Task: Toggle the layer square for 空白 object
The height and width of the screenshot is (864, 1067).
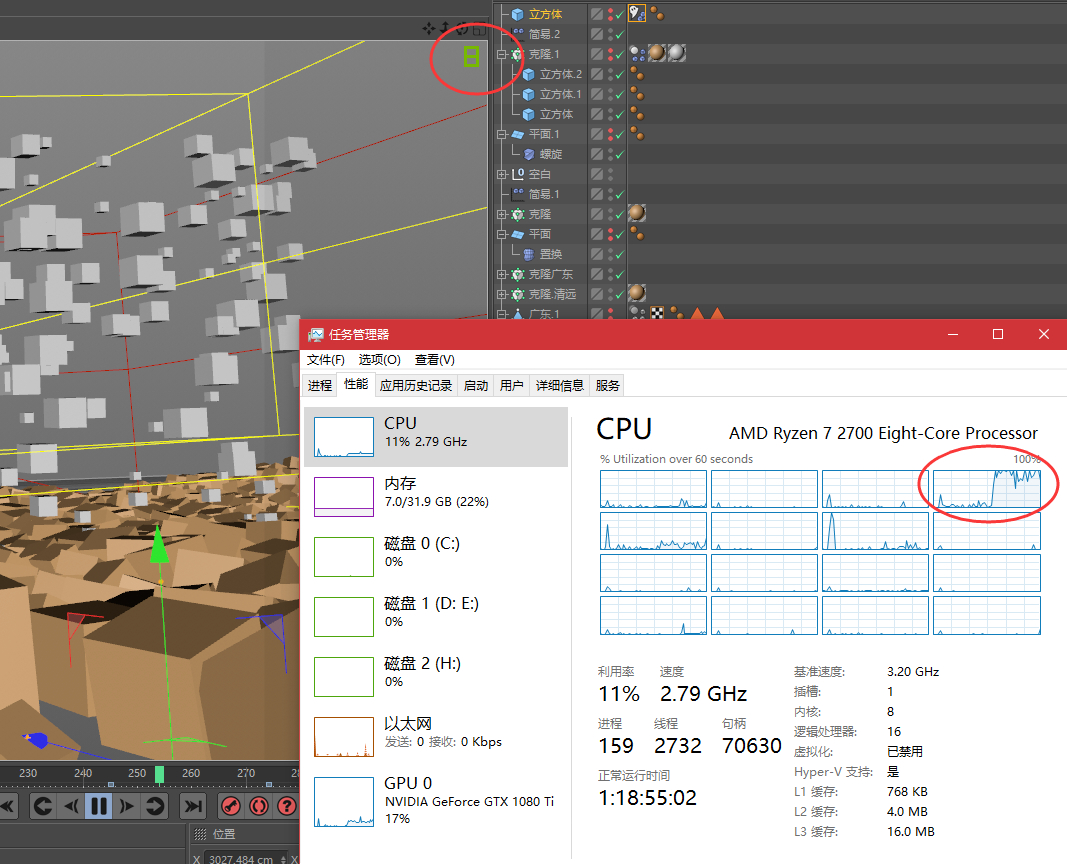Action: pyautogui.click(x=597, y=174)
